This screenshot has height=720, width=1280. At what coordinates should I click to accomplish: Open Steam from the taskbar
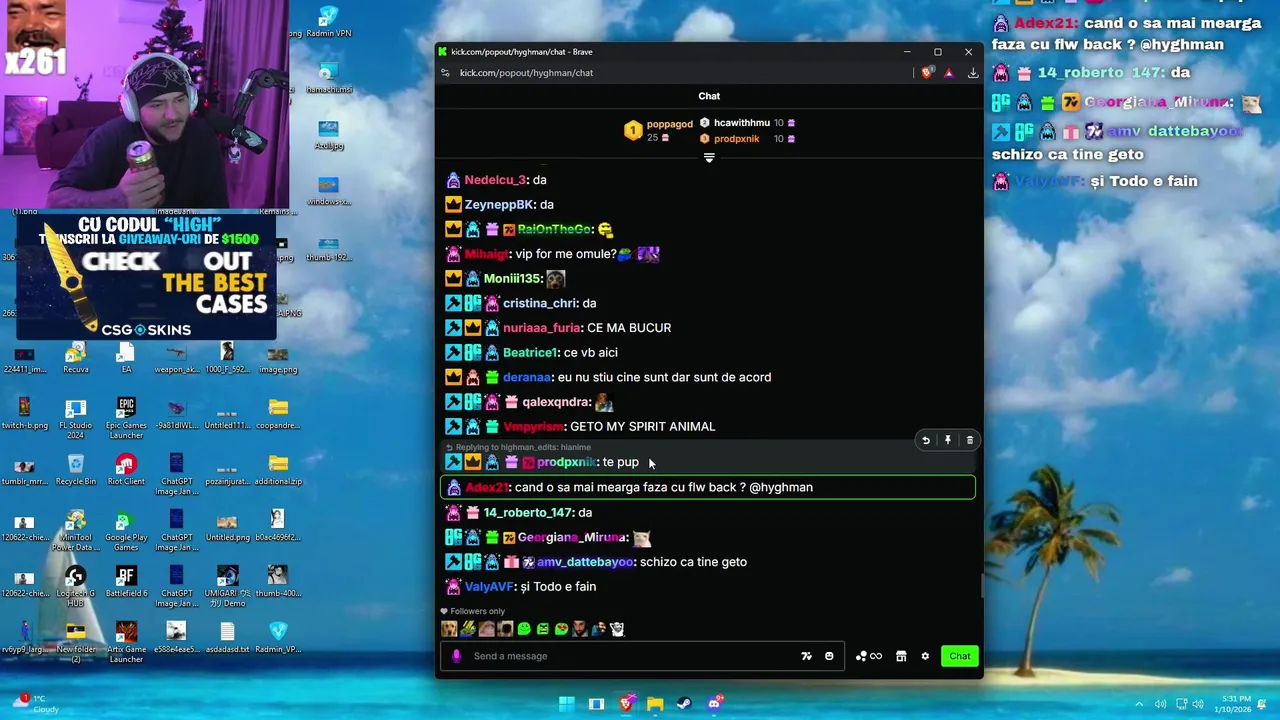coord(684,704)
